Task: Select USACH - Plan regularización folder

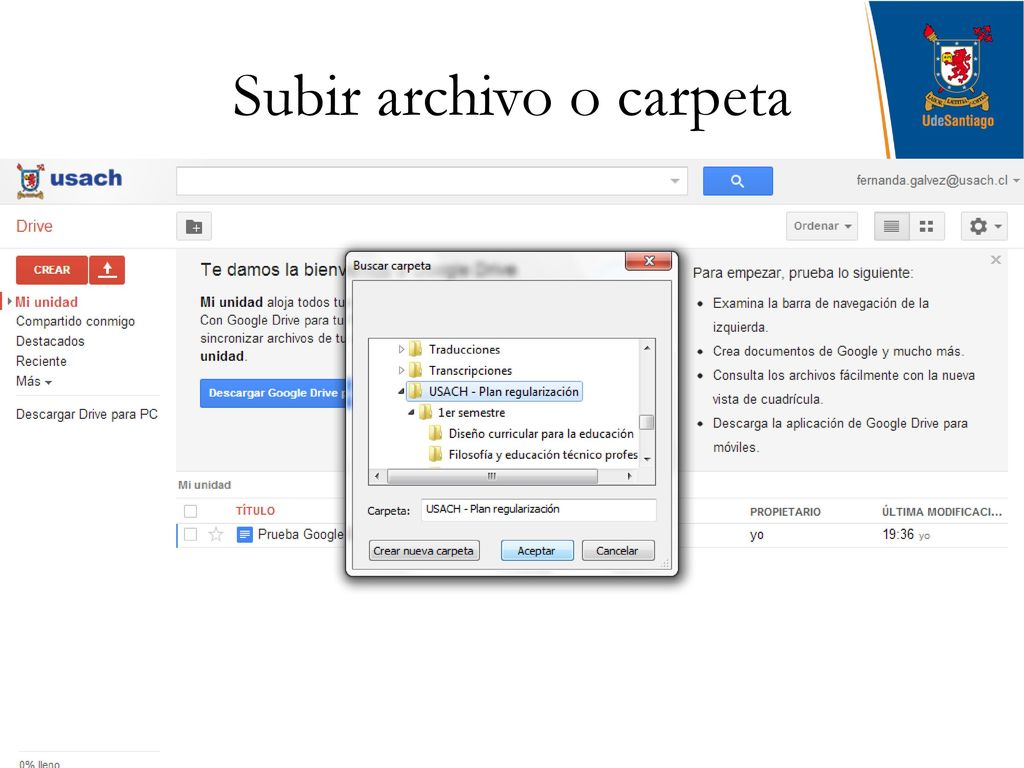Action: pyautogui.click(x=504, y=391)
